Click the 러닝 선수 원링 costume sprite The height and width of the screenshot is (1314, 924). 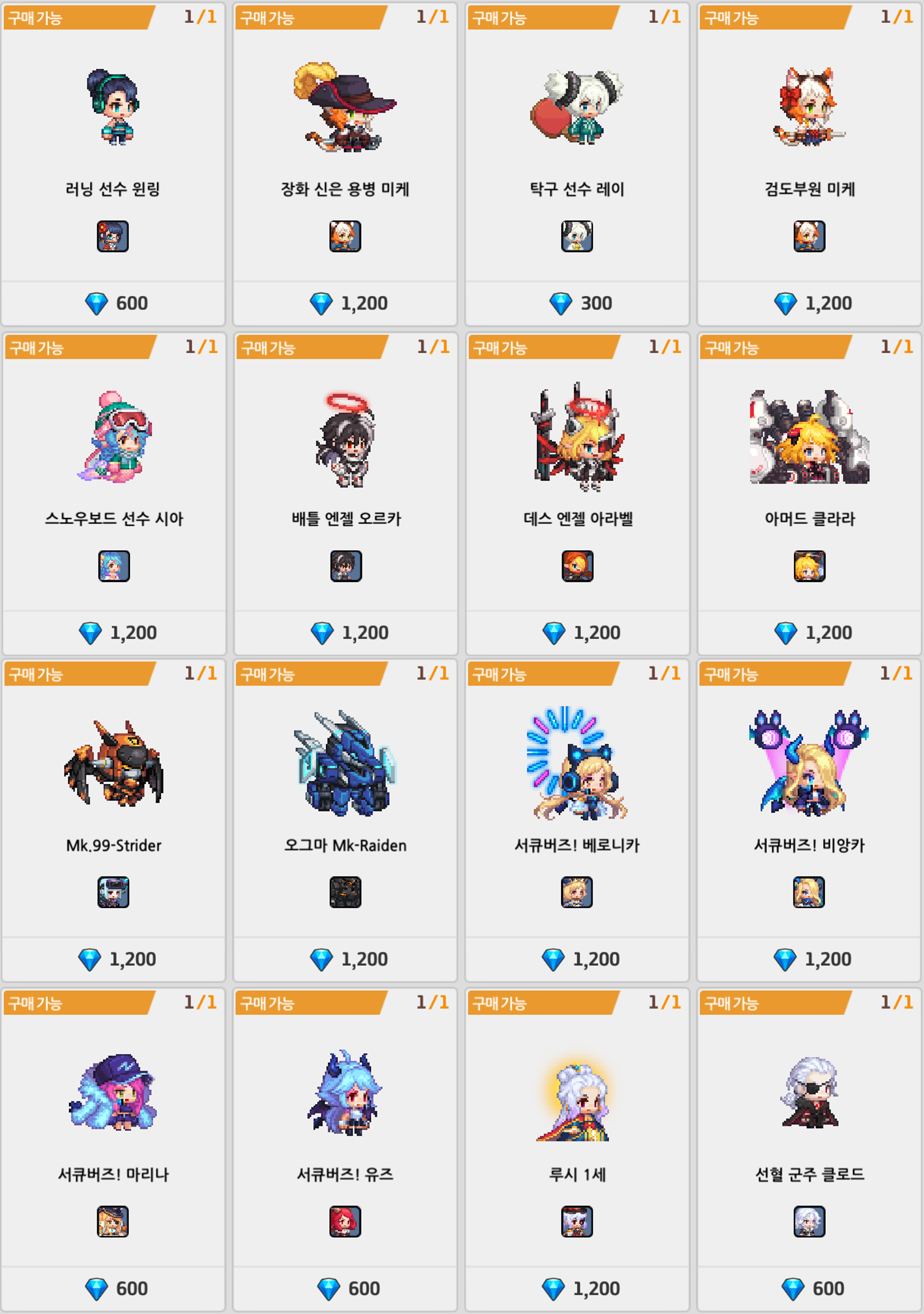(x=113, y=107)
